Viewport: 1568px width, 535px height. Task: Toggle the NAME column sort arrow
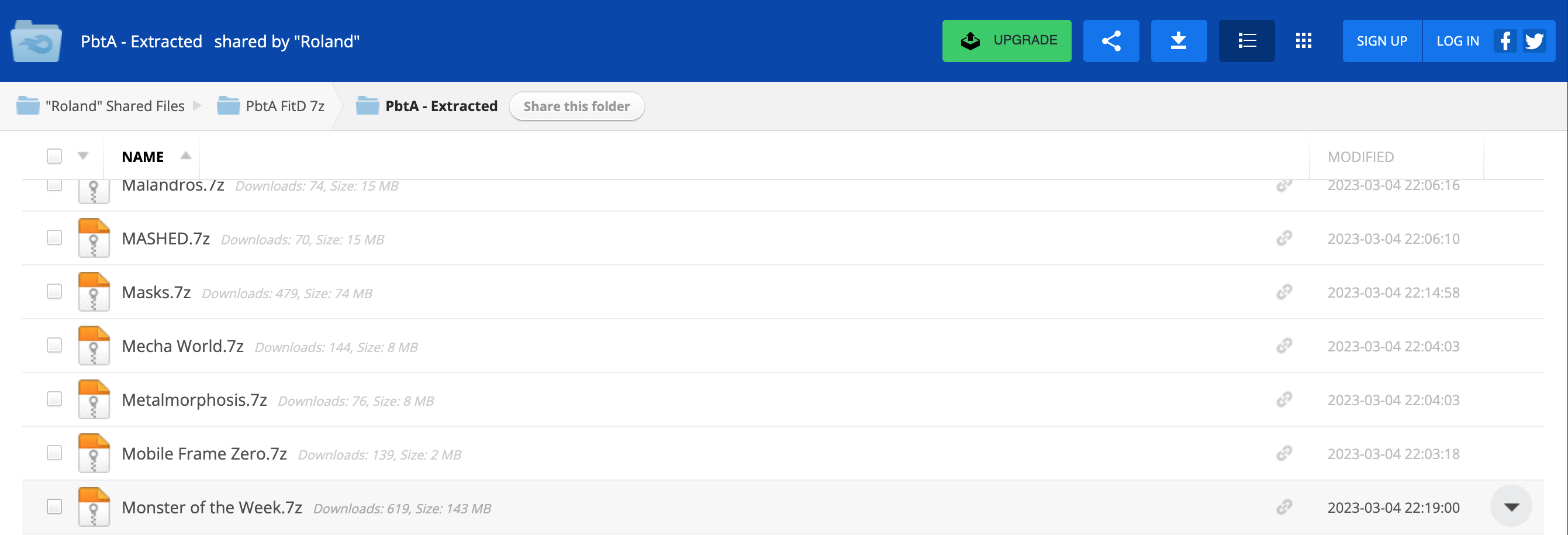click(186, 155)
